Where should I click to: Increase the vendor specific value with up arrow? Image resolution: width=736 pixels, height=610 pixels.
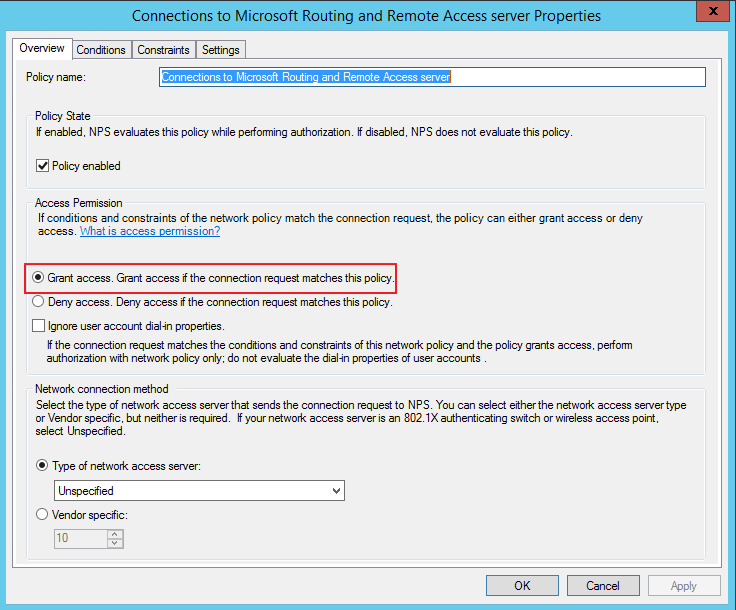115,534
